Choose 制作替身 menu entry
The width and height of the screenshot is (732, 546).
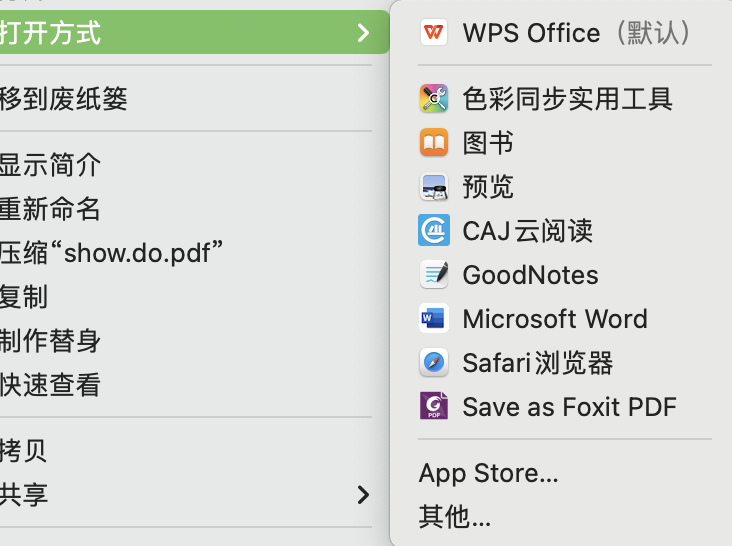tap(51, 340)
